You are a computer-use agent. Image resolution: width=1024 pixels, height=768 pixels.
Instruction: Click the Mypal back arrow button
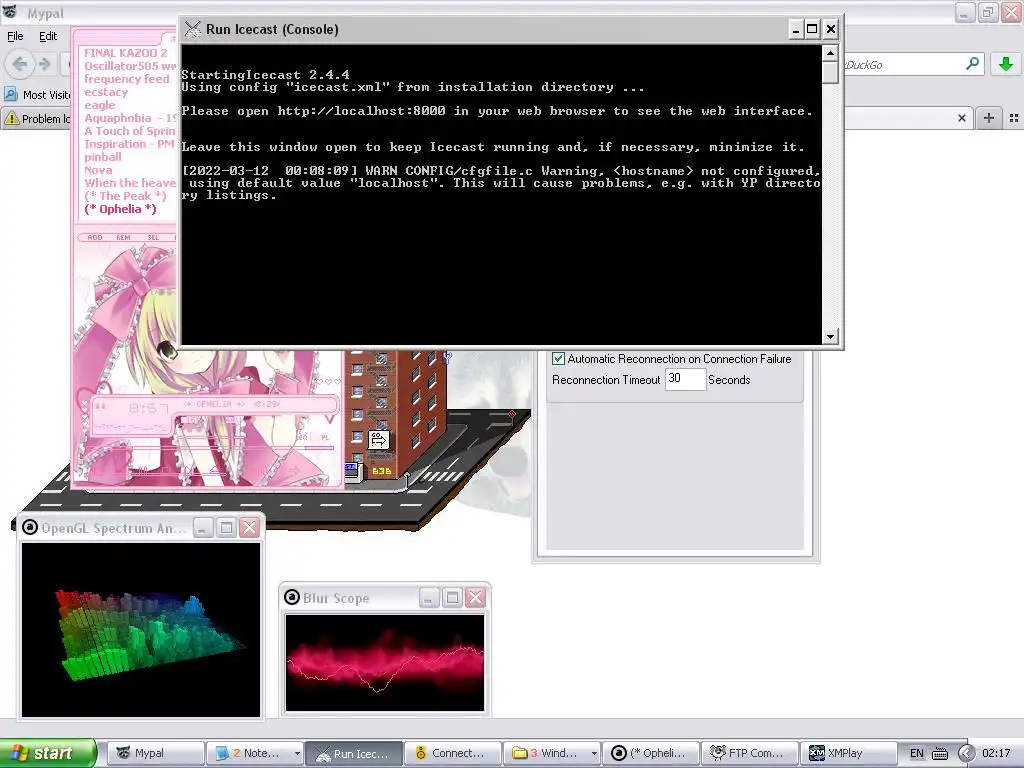click(x=20, y=63)
